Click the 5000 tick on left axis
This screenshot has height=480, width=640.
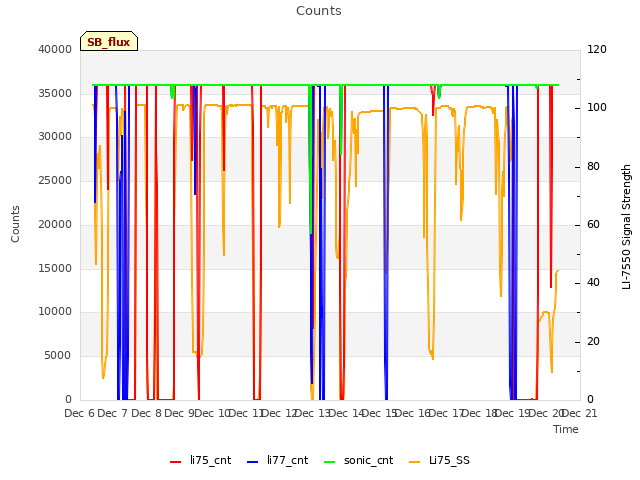58,356
